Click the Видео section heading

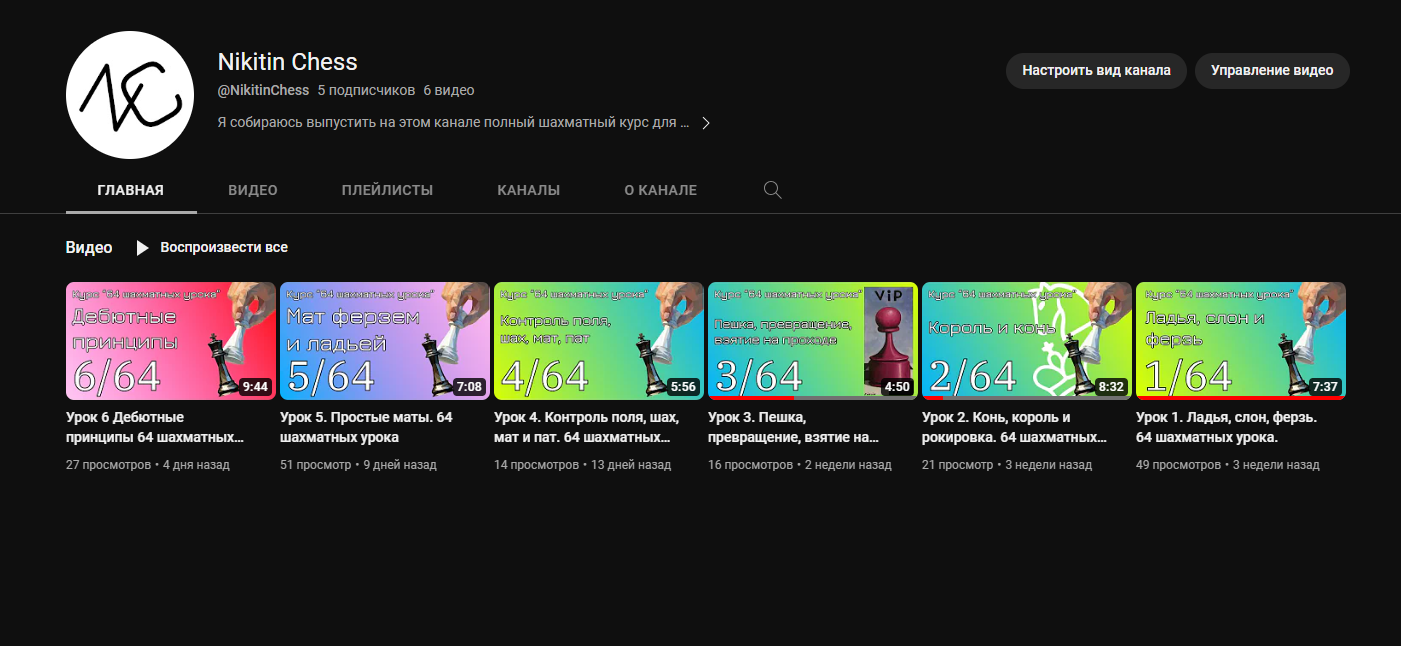click(89, 247)
